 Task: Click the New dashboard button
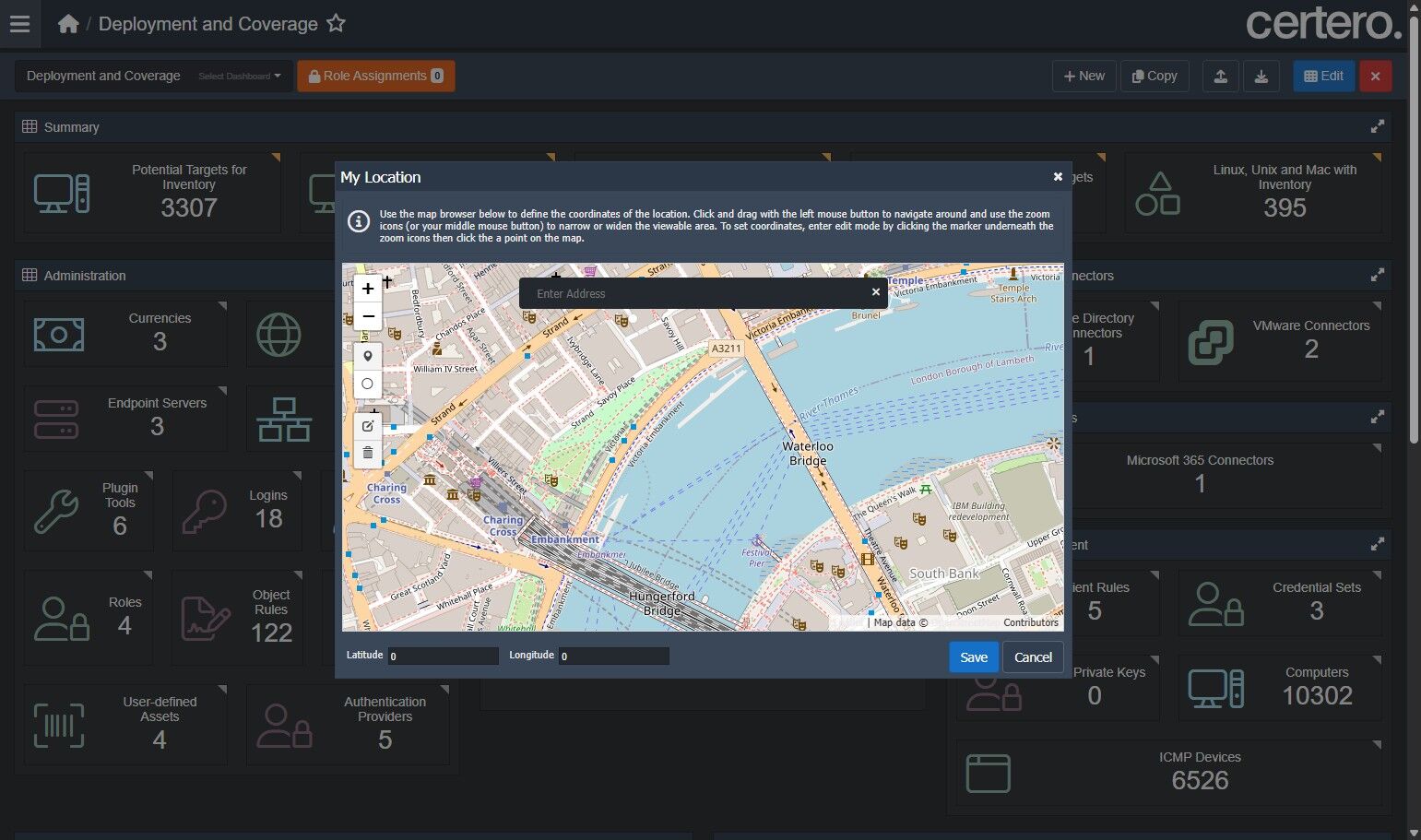[1084, 76]
